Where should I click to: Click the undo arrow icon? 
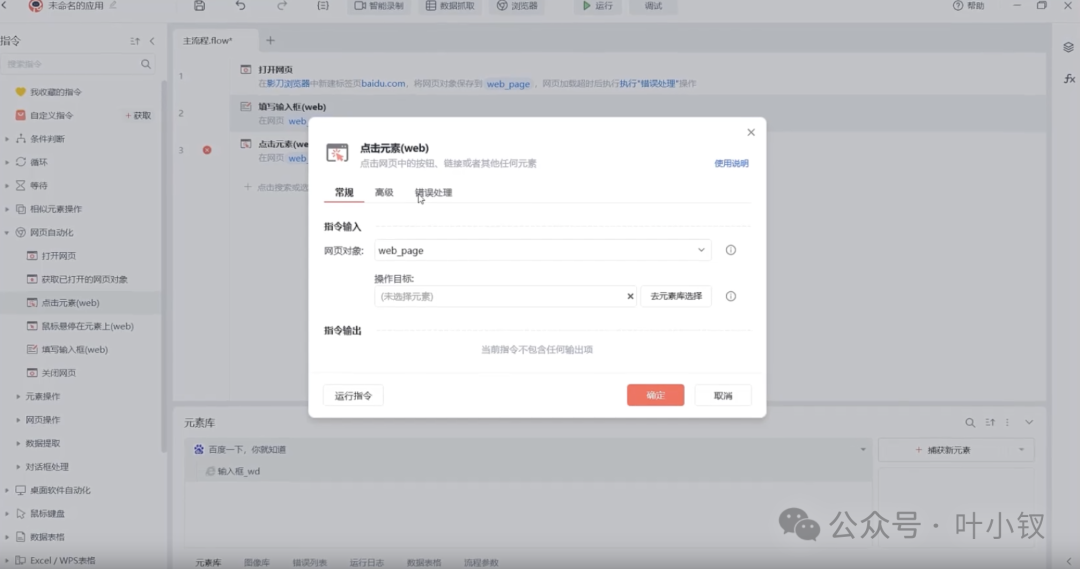click(240, 6)
